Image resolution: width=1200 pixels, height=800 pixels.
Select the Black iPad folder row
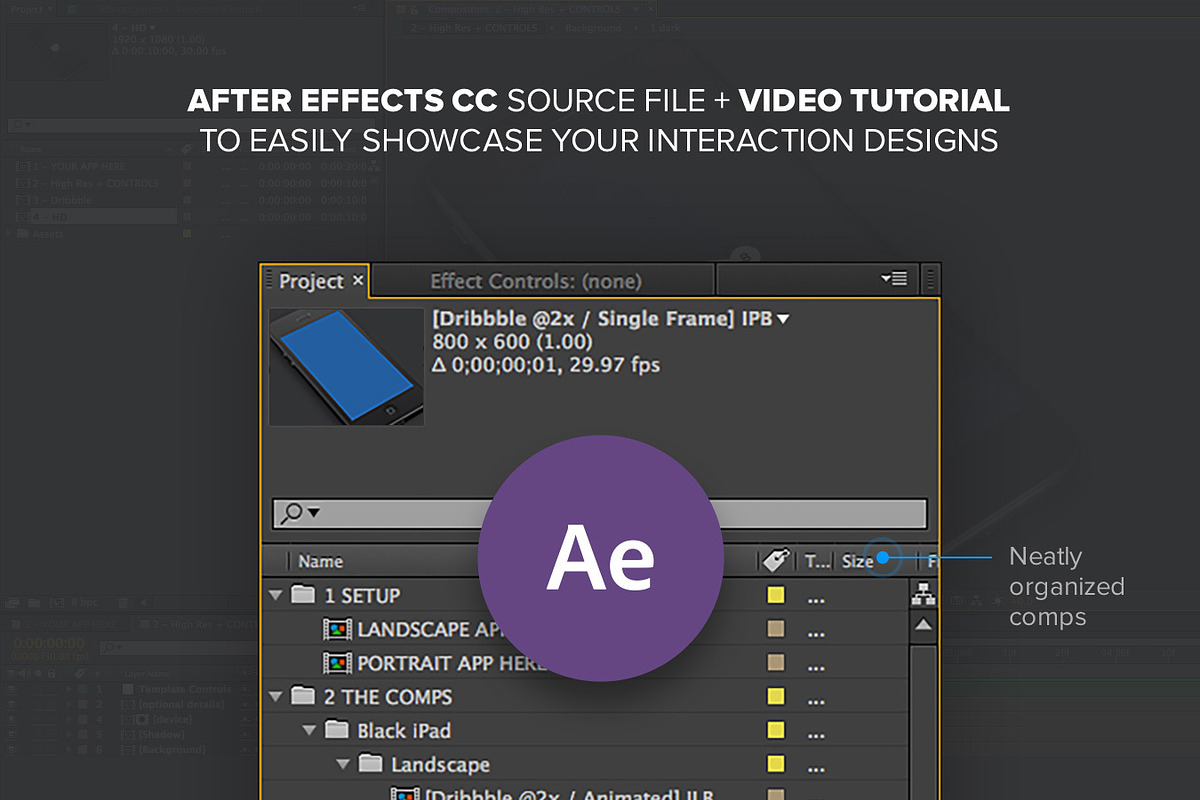coord(585,731)
